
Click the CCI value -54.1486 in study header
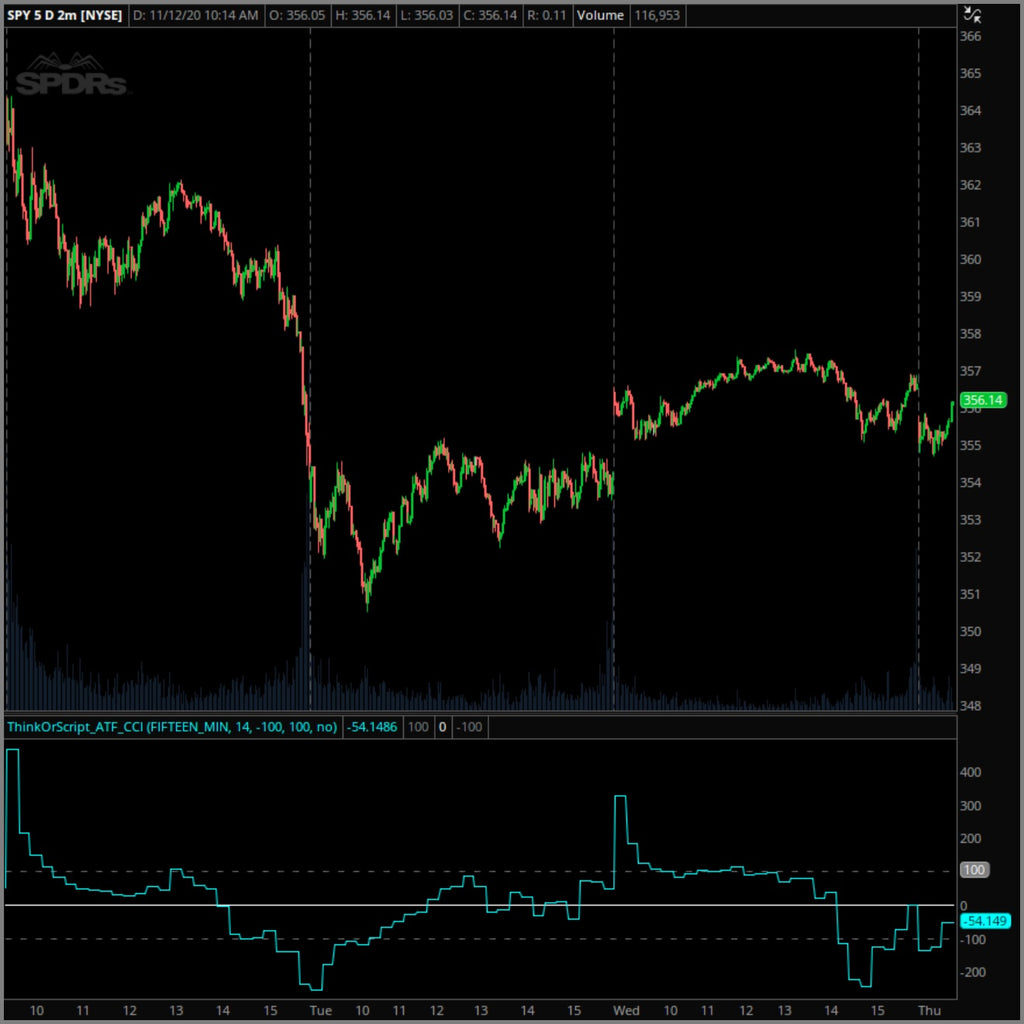[x=372, y=727]
